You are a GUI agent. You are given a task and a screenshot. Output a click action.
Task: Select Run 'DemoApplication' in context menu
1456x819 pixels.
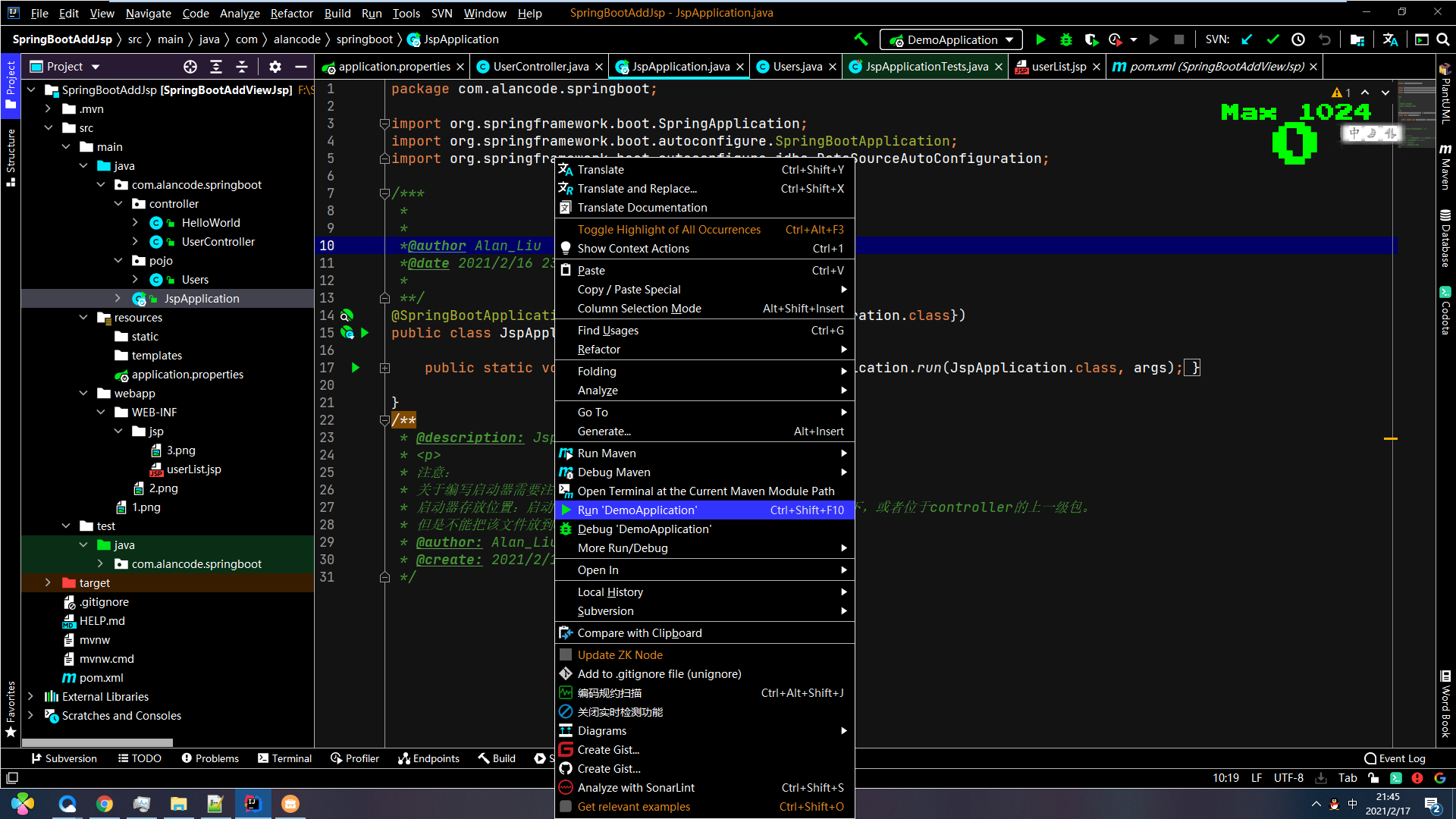[704, 510]
